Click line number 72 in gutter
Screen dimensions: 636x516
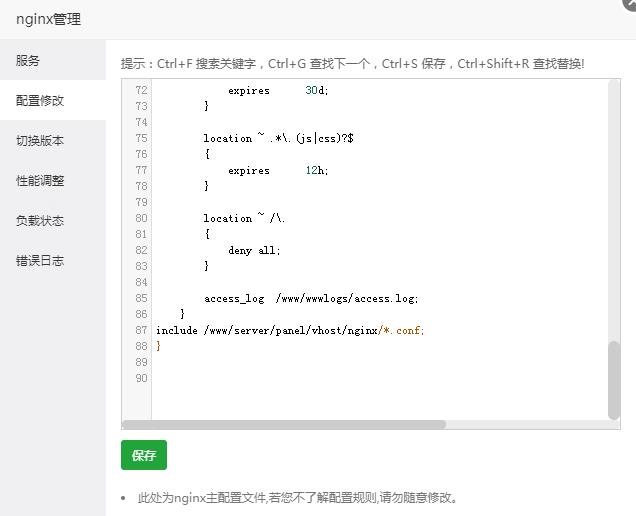[x=141, y=90]
